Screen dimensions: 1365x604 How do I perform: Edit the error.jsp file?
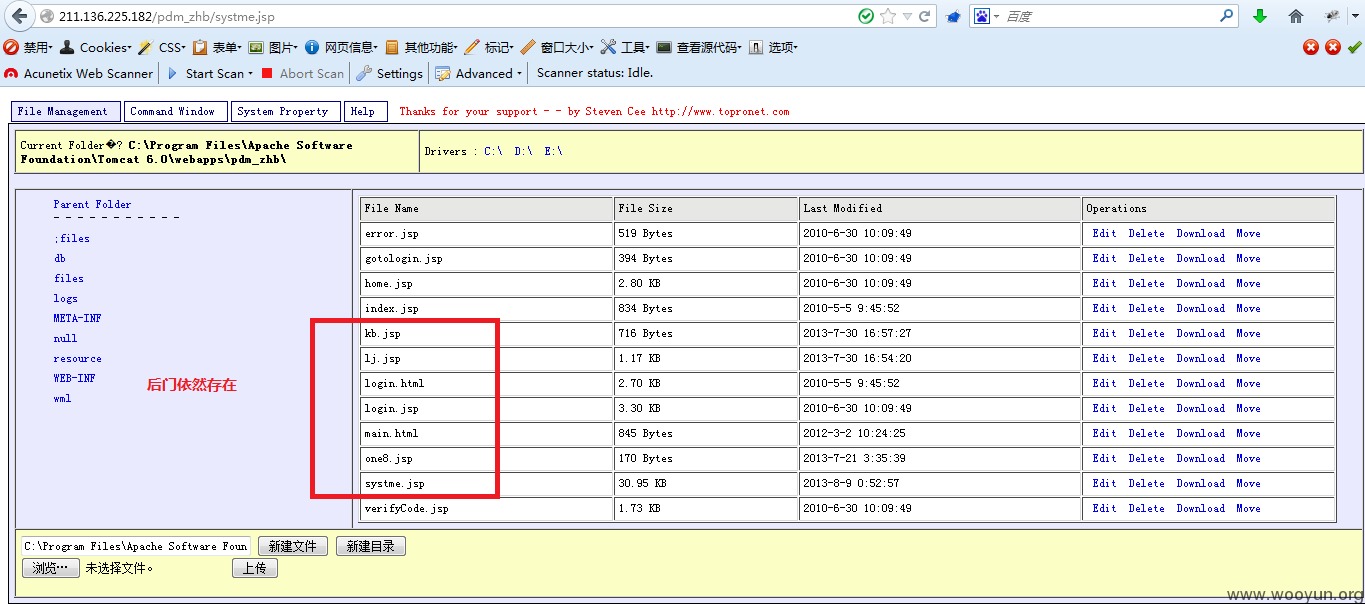pyautogui.click(x=1104, y=233)
